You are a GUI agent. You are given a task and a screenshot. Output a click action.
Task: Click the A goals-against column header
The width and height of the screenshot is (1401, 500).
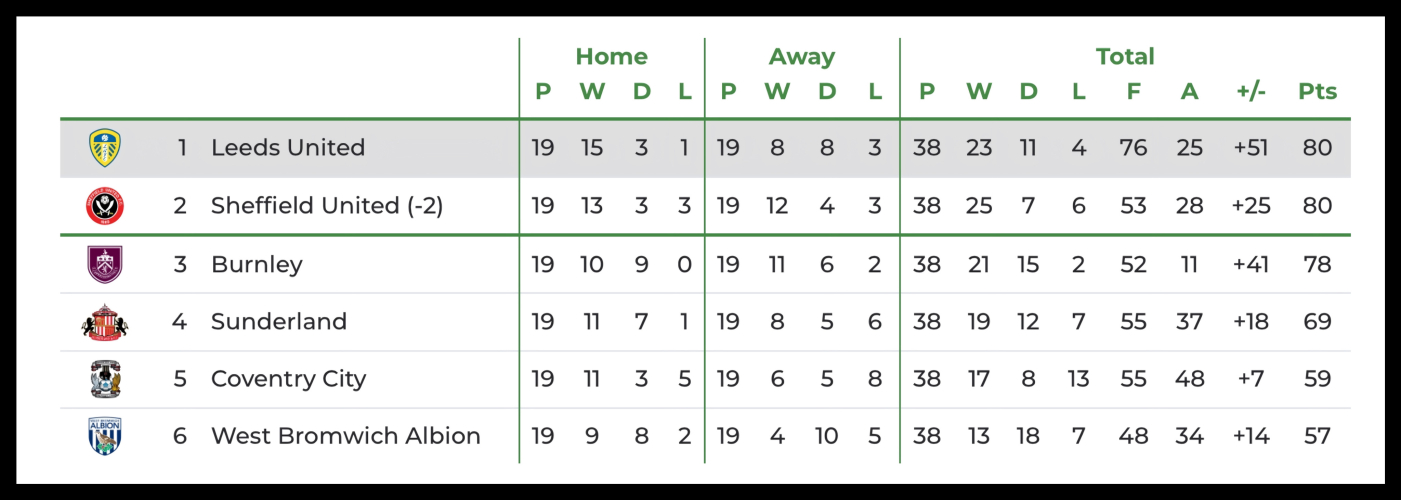[x=1189, y=92]
